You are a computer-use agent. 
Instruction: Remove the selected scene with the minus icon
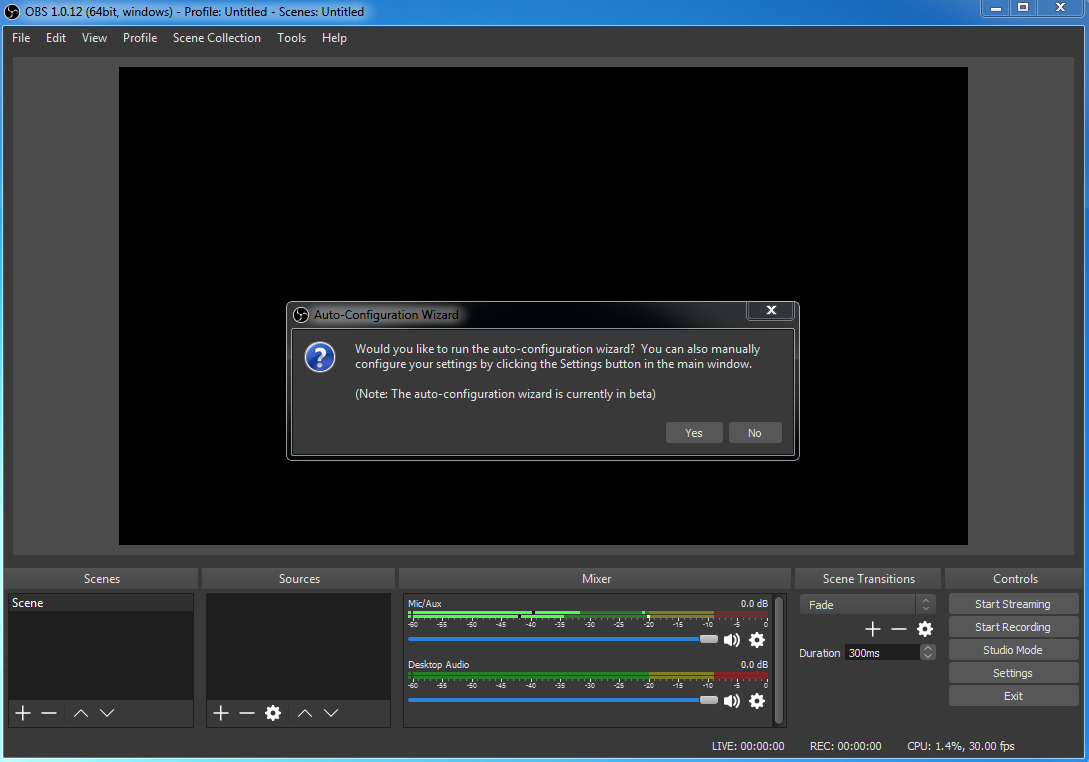pyautogui.click(x=49, y=713)
